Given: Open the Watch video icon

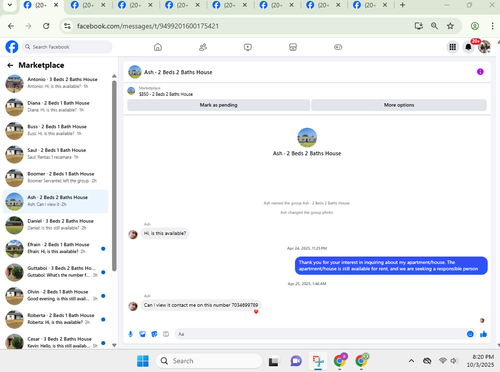Looking at the screenshot, I should (x=248, y=47).
